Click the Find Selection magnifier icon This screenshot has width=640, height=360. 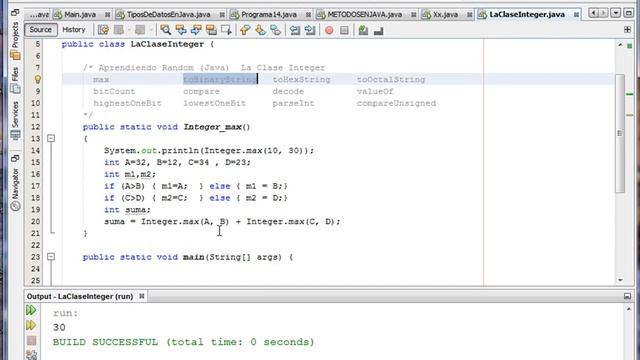[165, 30]
